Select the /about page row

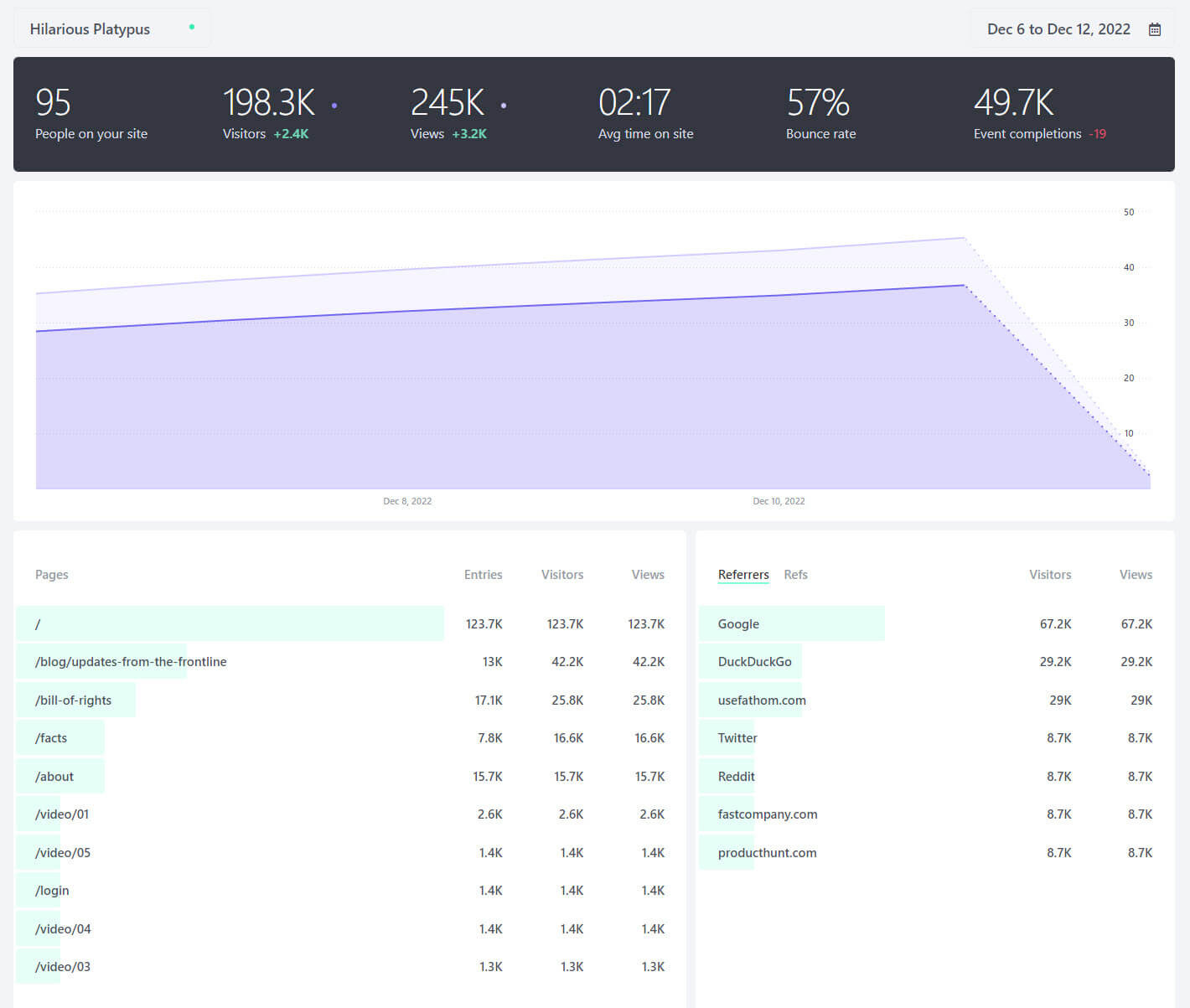pos(350,776)
